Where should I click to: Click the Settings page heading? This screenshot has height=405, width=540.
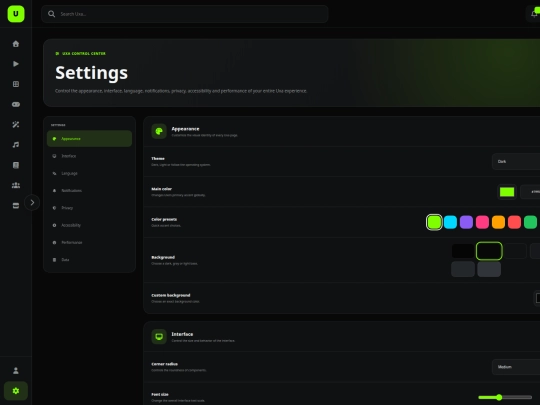pyautogui.click(x=92, y=73)
